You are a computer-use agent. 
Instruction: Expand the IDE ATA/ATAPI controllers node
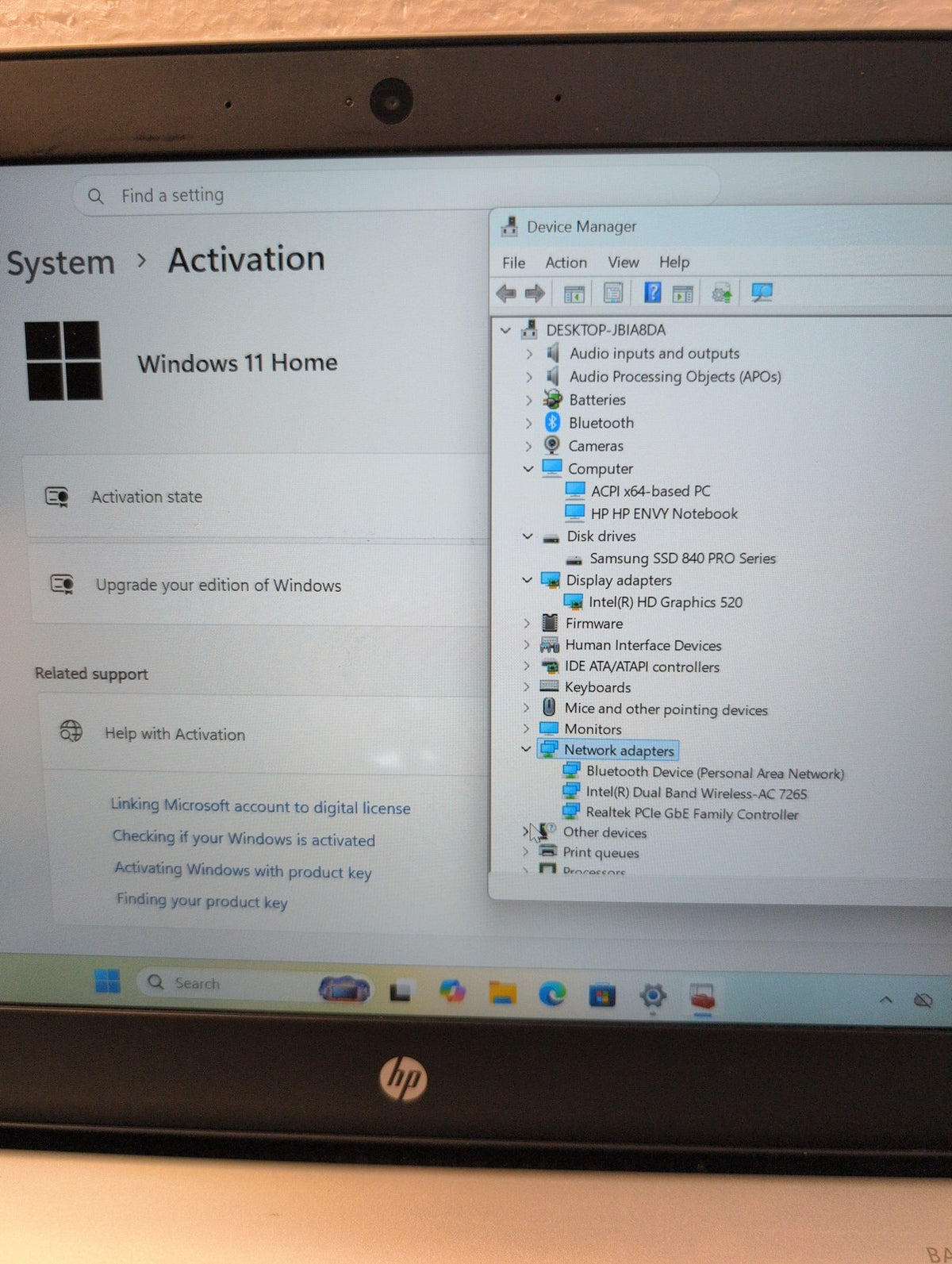pos(526,666)
